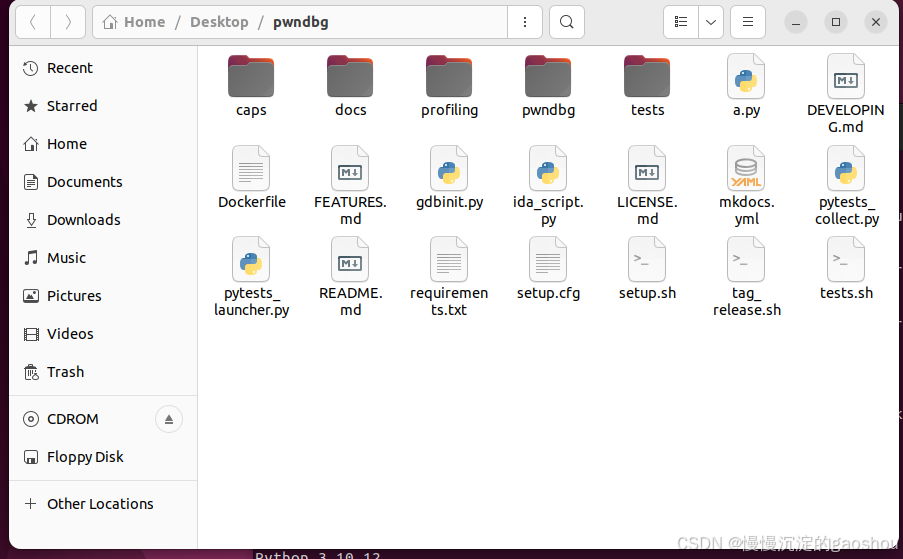Go forward with the forward arrow
The height and width of the screenshot is (559, 903).
point(68,22)
